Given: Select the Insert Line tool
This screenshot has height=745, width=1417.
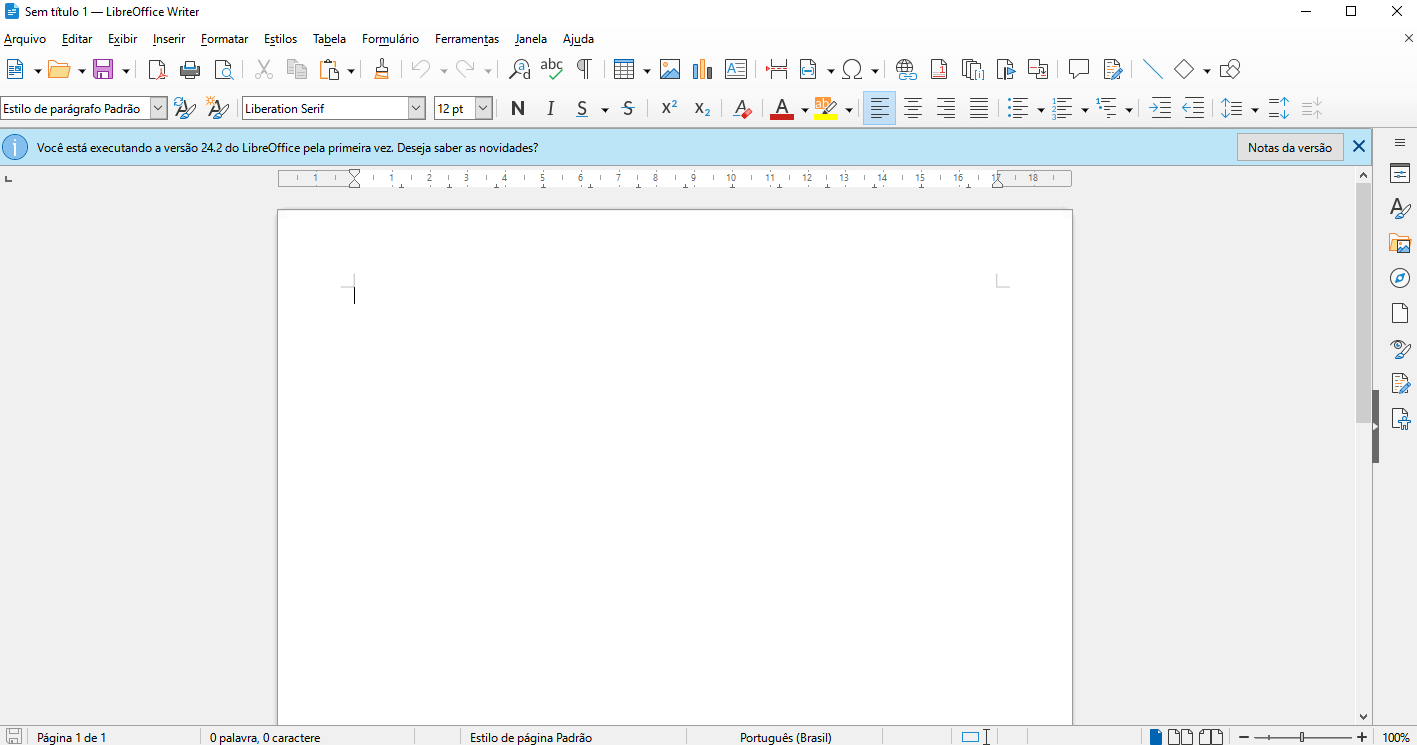Looking at the screenshot, I should point(1153,70).
